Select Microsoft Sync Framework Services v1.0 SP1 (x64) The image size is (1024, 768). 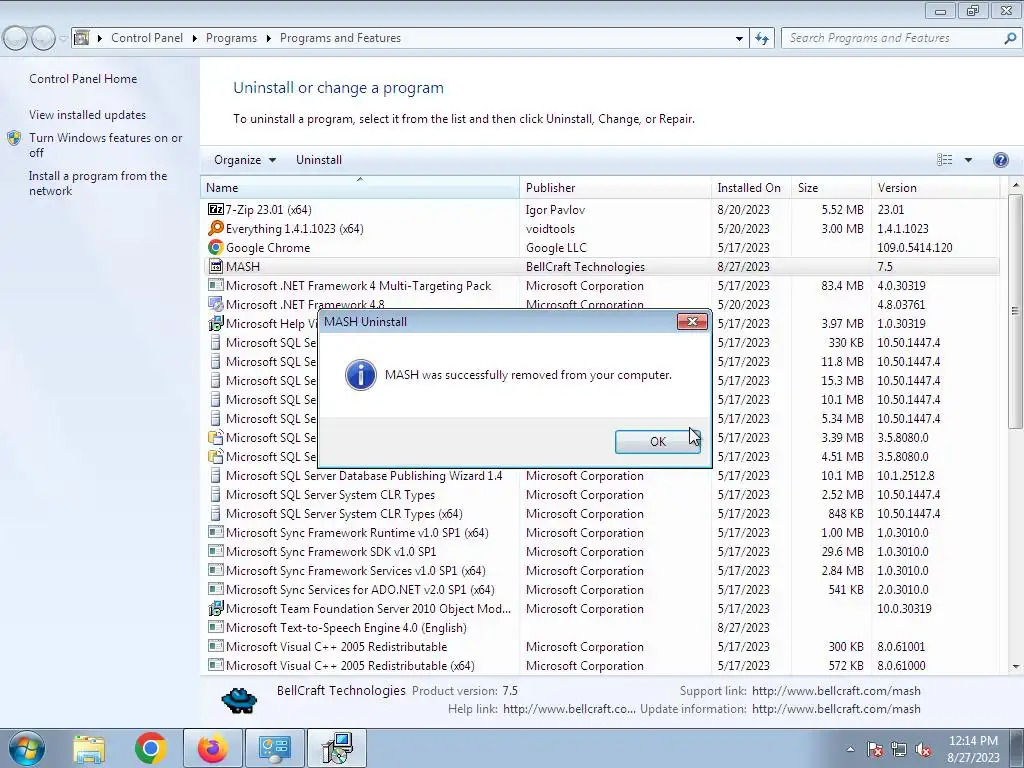pos(600,570)
